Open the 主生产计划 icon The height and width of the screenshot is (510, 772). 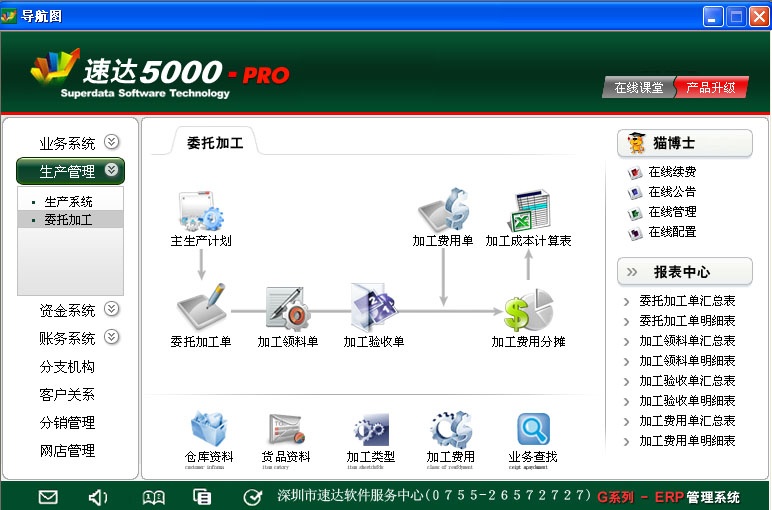pos(201,212)
